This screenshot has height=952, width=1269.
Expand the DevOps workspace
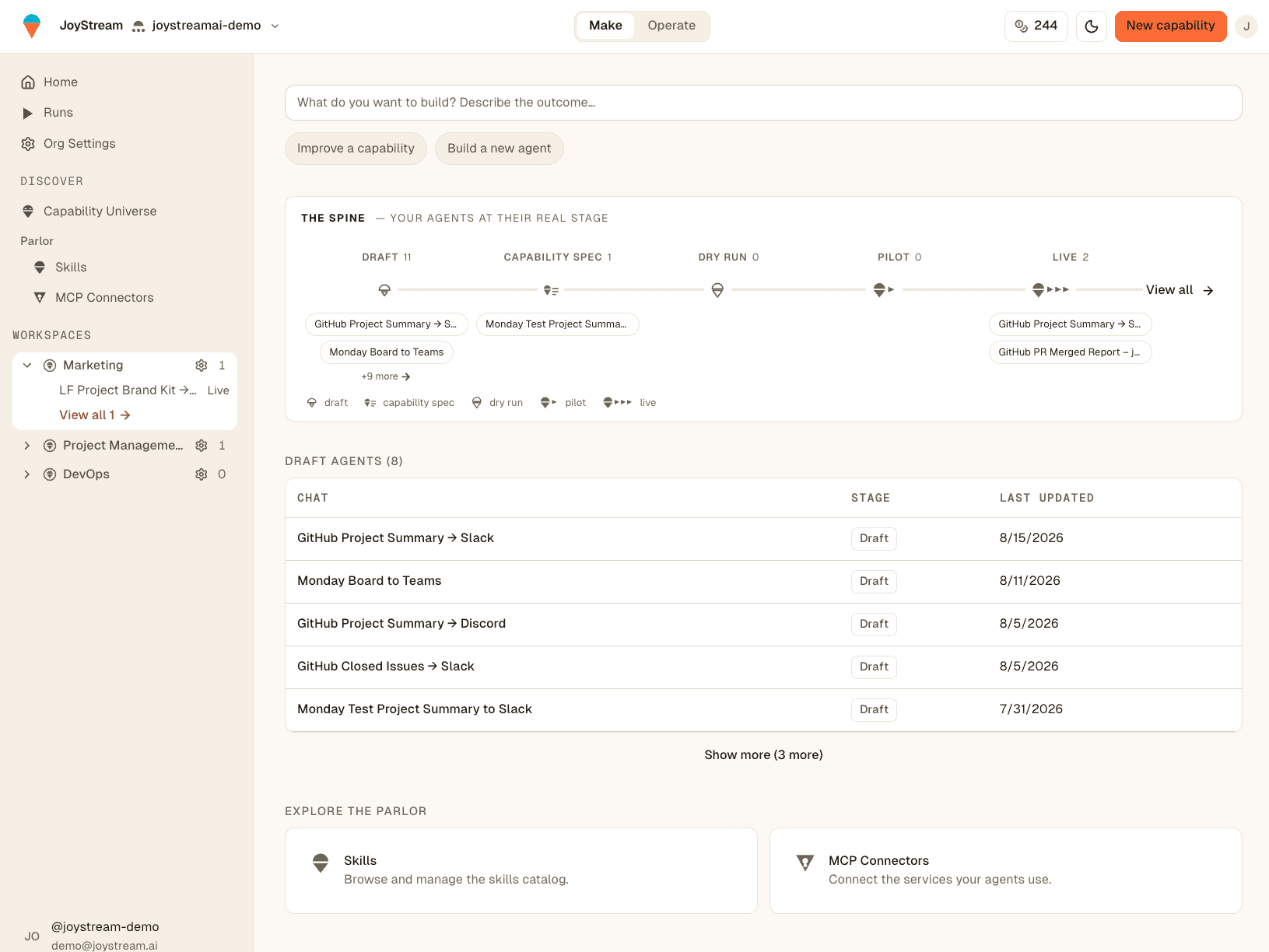point(27,474)
